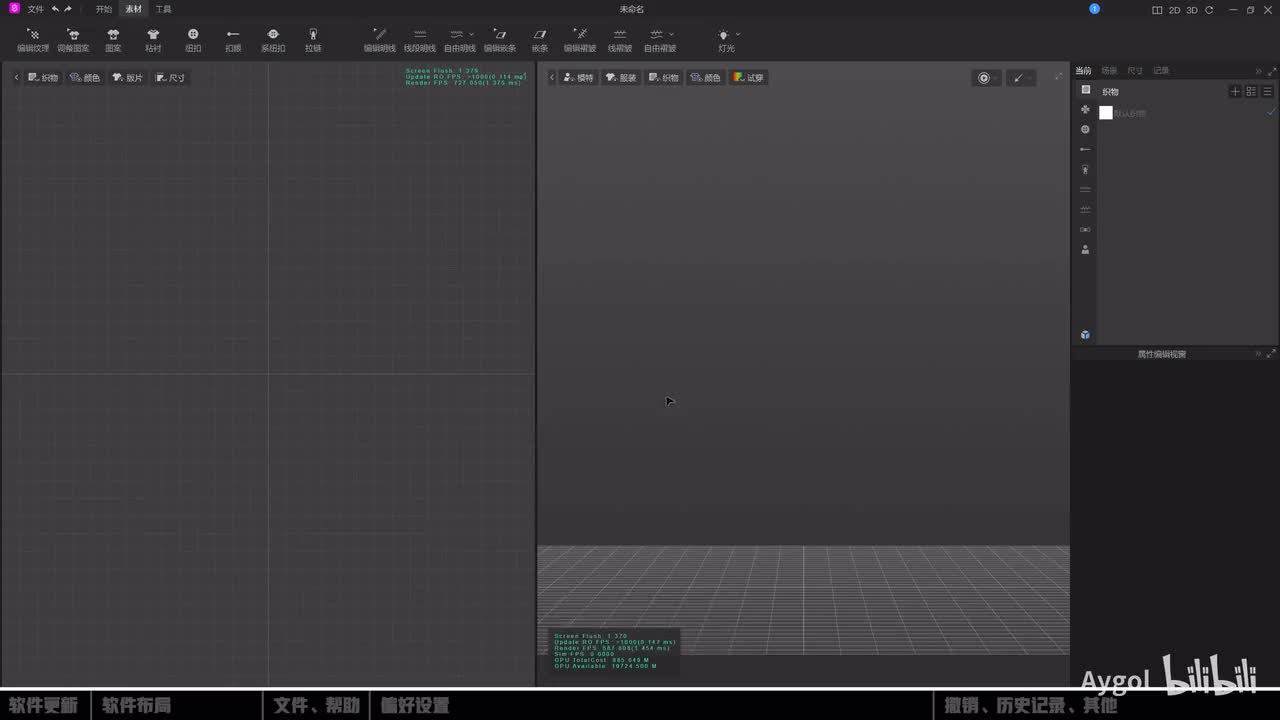This screenshot has height=720, width=1280.
Task: Select the 系纽扣 fasten button tool
Action: point(273,40)
